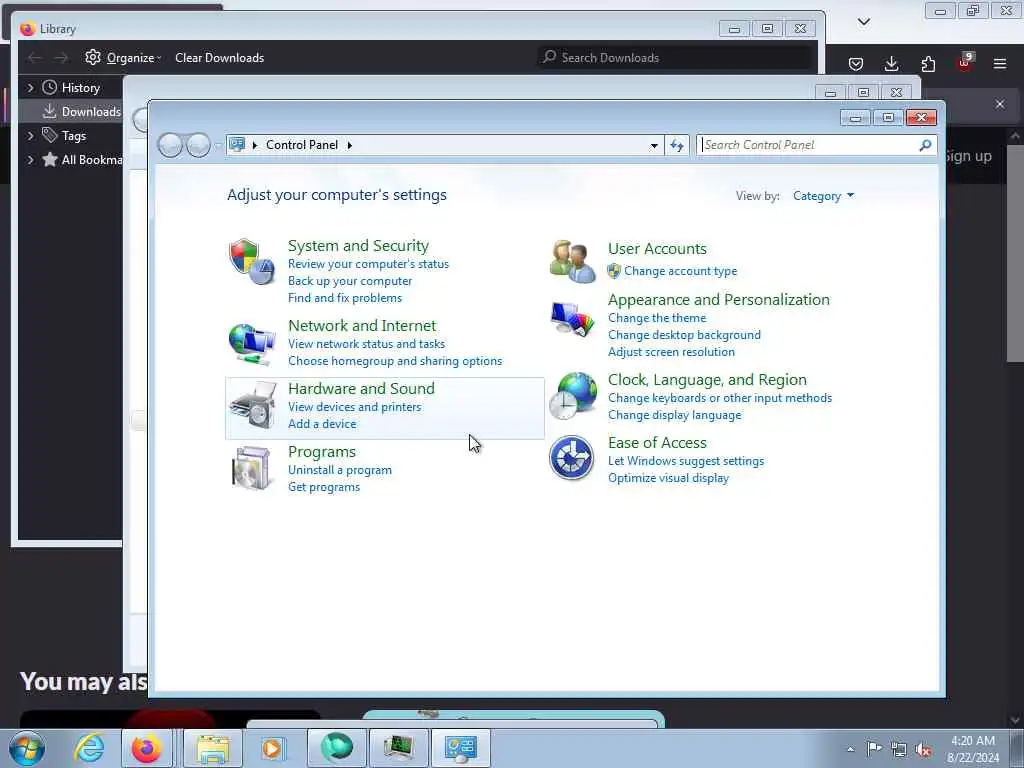Screen dimensions: 1024x768
Task: Click Find and fix problems
Action: point(345,298)
